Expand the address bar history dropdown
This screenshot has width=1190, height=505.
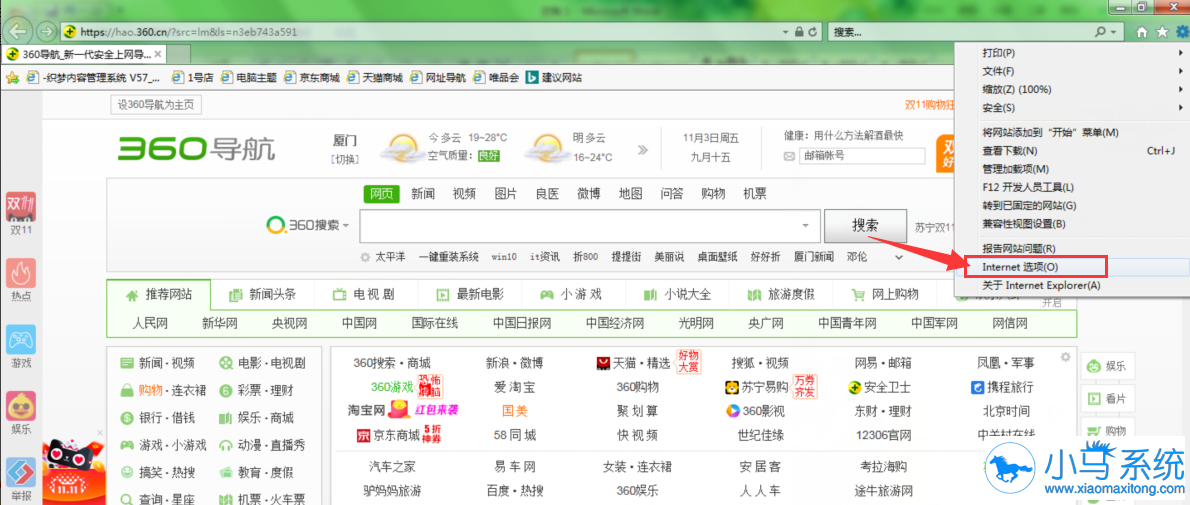point(785,33)
